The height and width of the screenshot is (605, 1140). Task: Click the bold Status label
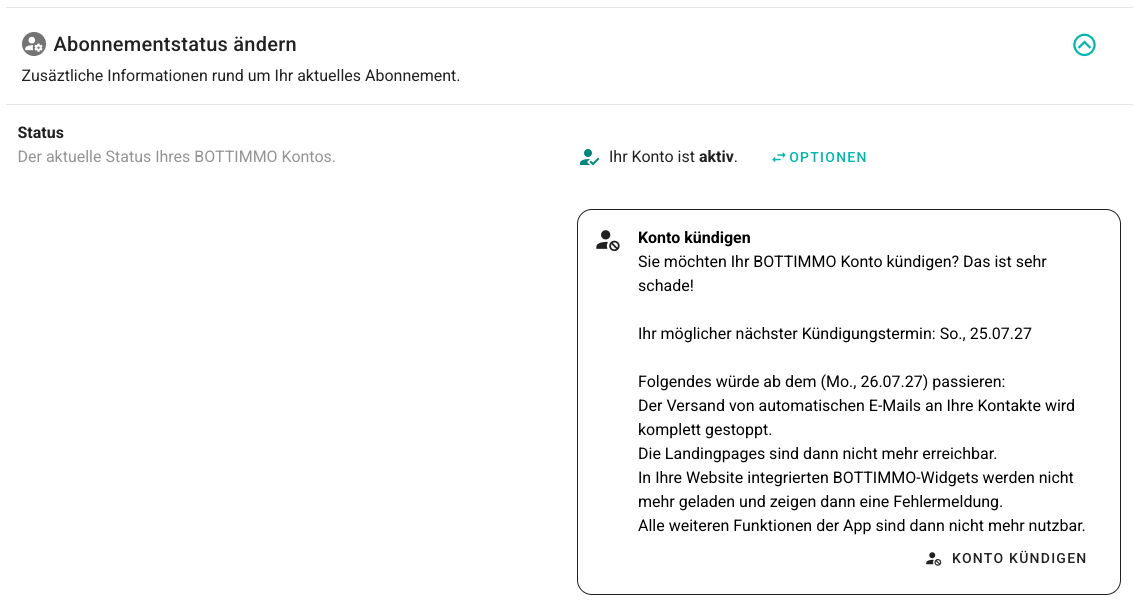point(41,132)
